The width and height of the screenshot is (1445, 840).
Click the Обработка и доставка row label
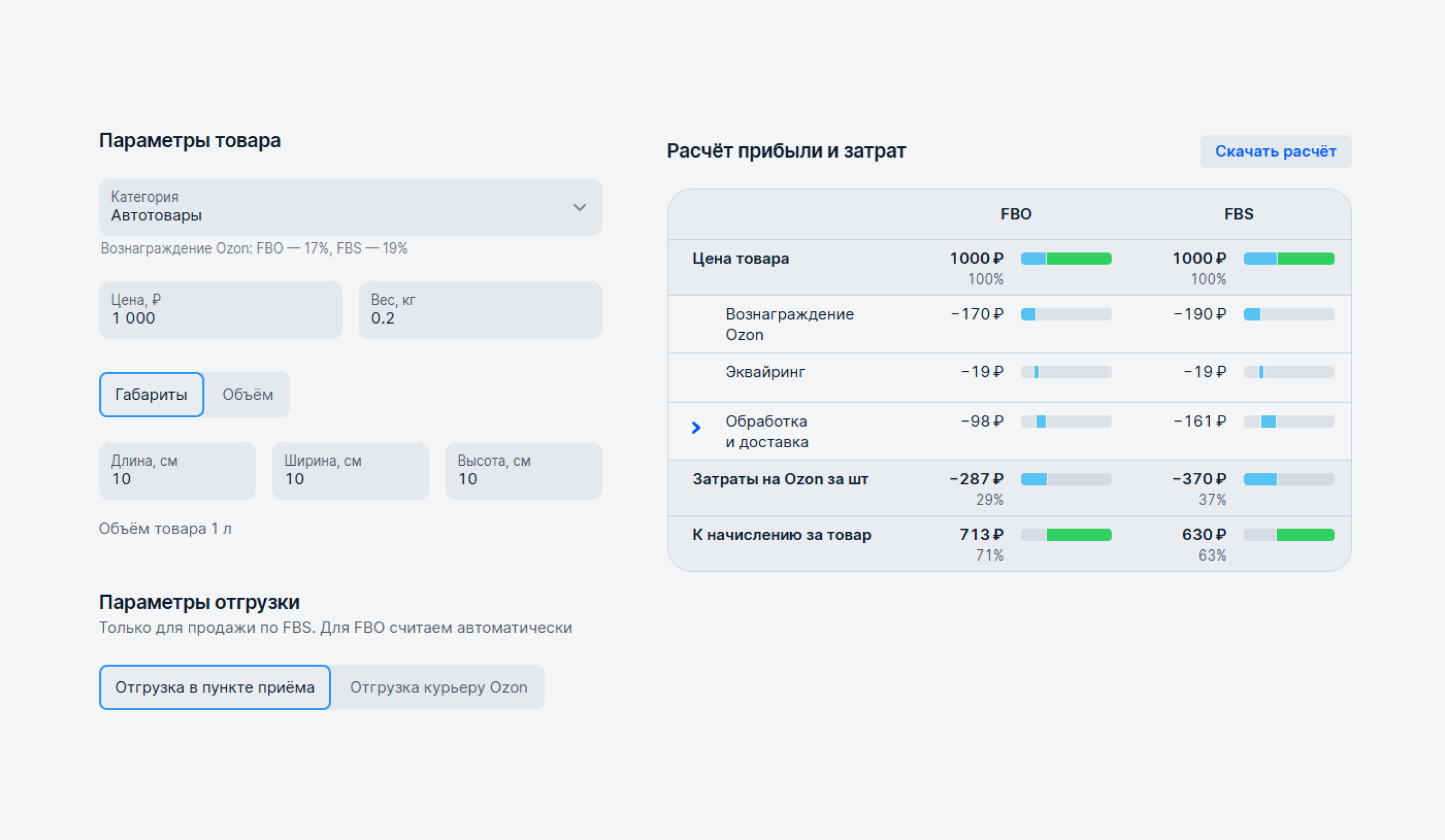[767, 431]
